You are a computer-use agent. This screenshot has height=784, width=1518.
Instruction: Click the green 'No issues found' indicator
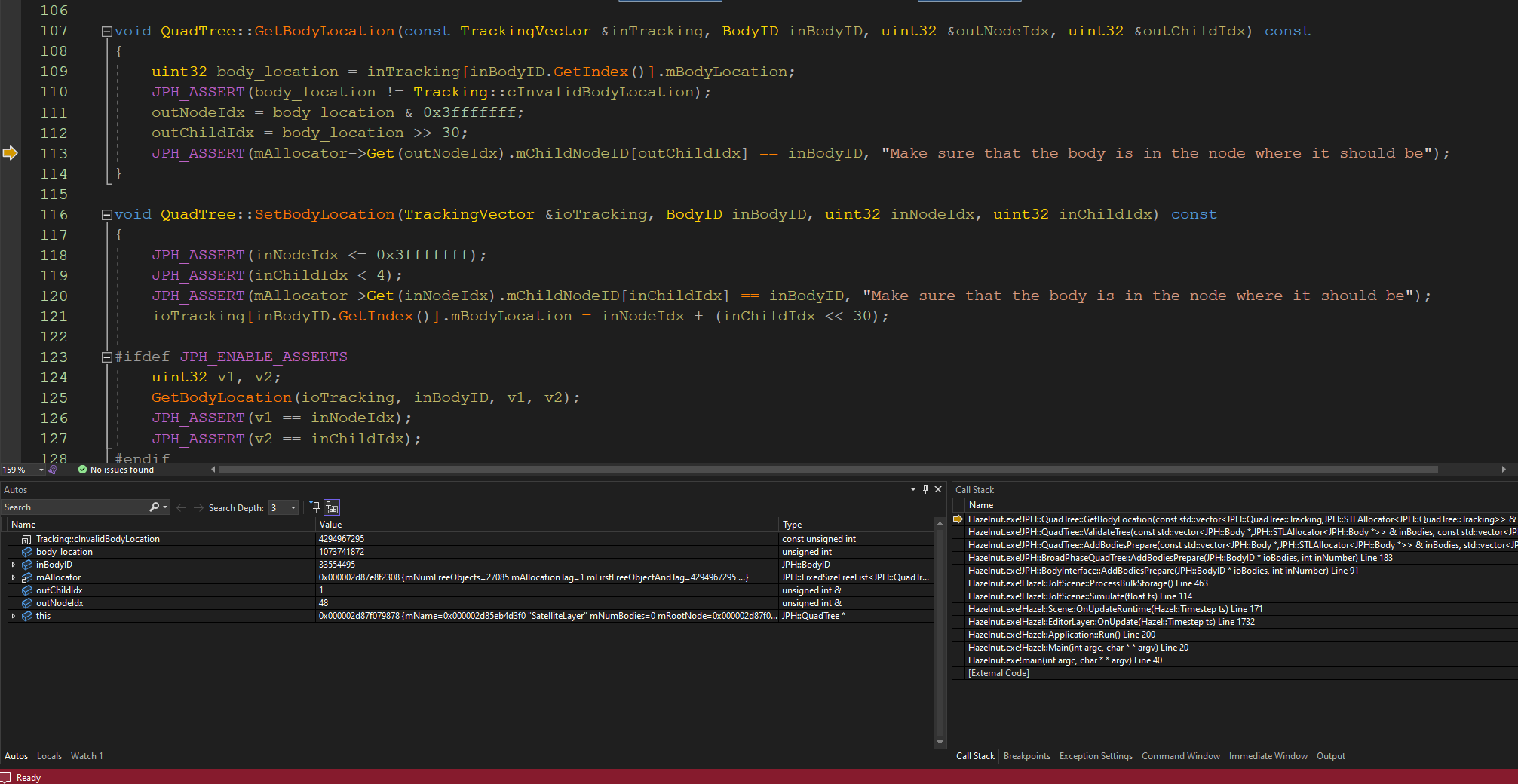(x=115, y=469)
